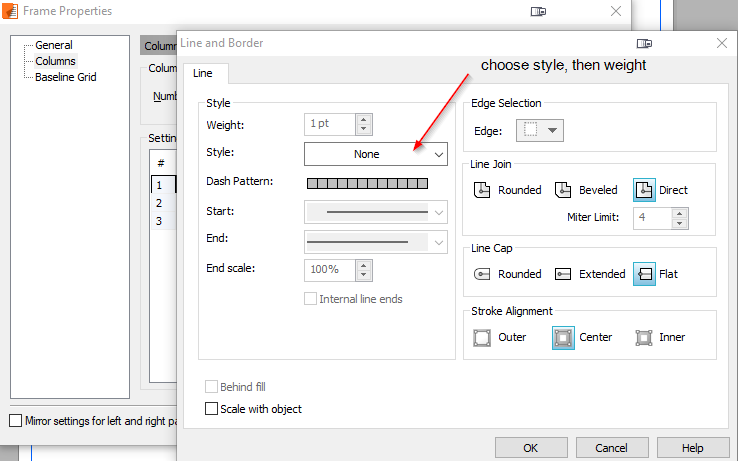Increase the Miter Limit value
The image size is (738, 461).
(679, 213)
